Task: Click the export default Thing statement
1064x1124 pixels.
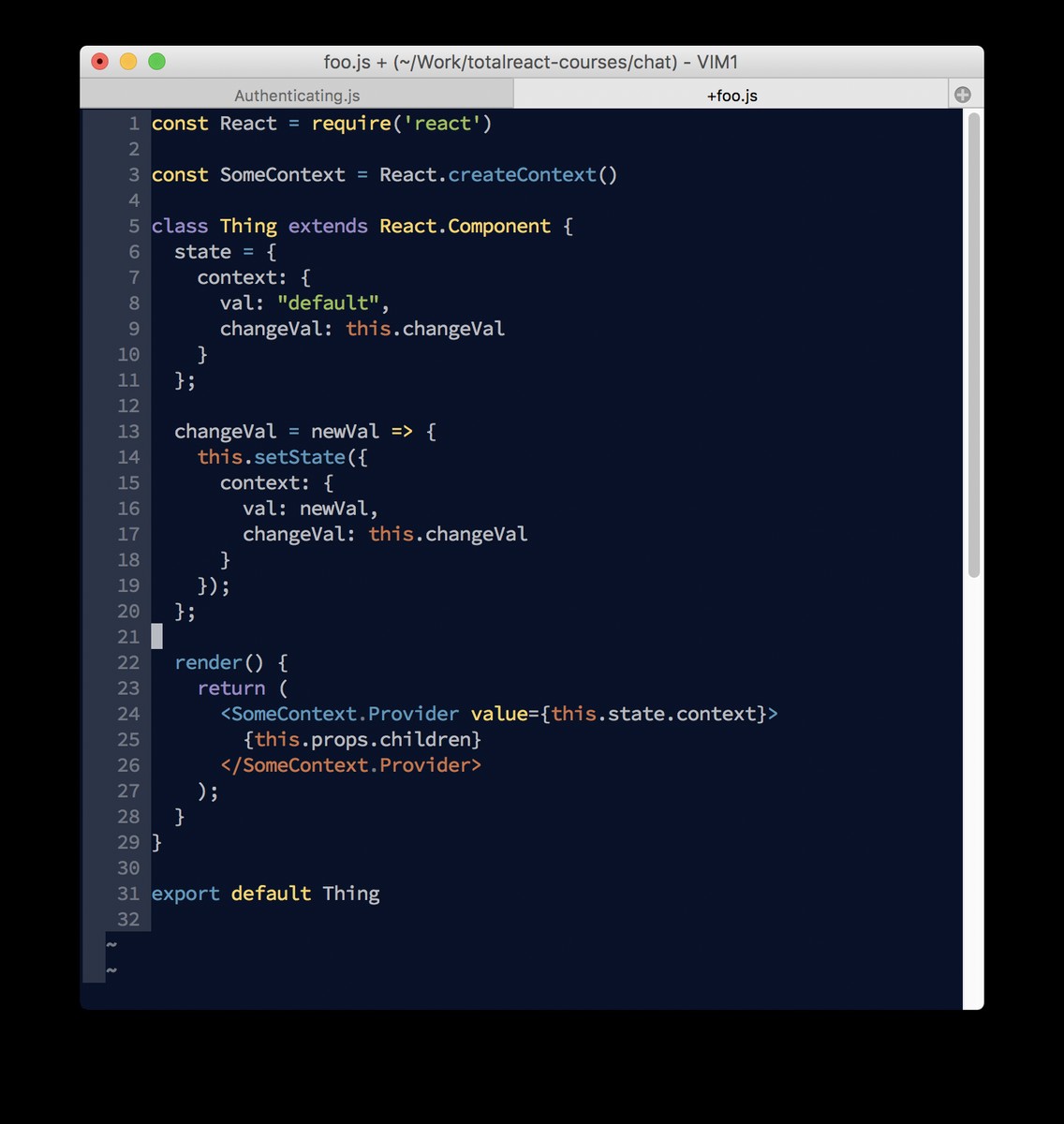Action: click(x=265, y=893)
